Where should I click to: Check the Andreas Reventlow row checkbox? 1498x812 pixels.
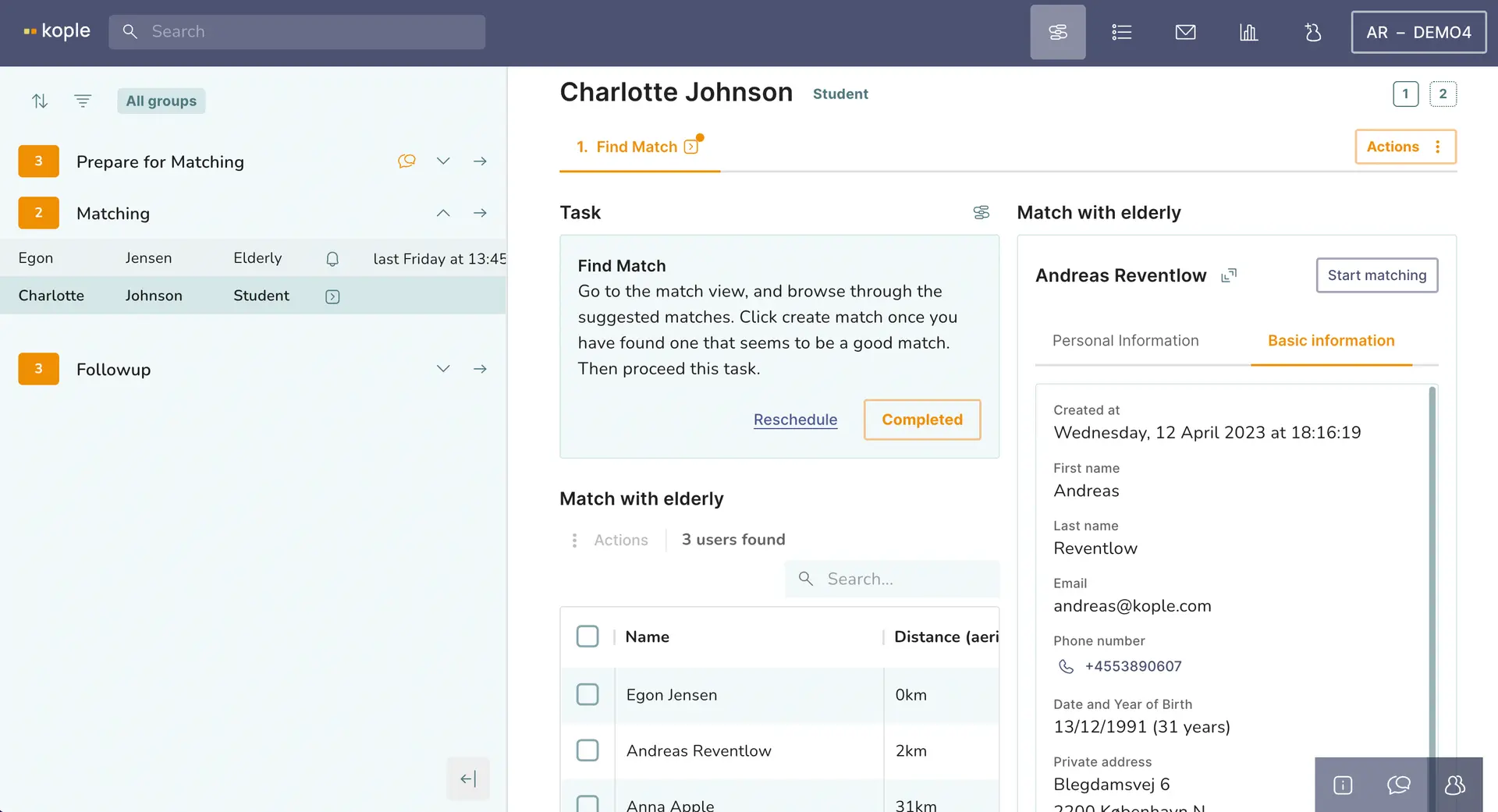coord(587,750)
